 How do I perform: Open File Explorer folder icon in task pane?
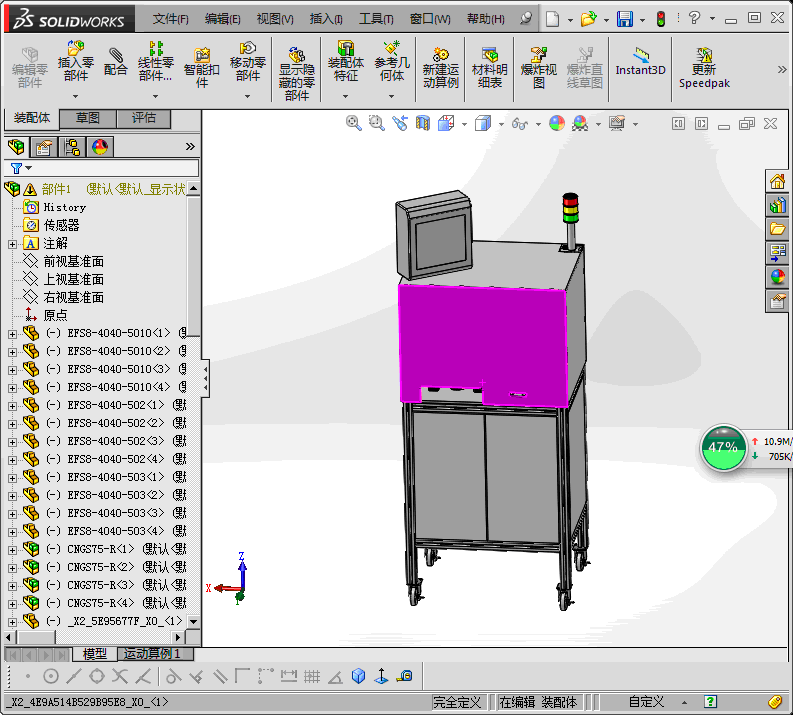tap(777, 229)
